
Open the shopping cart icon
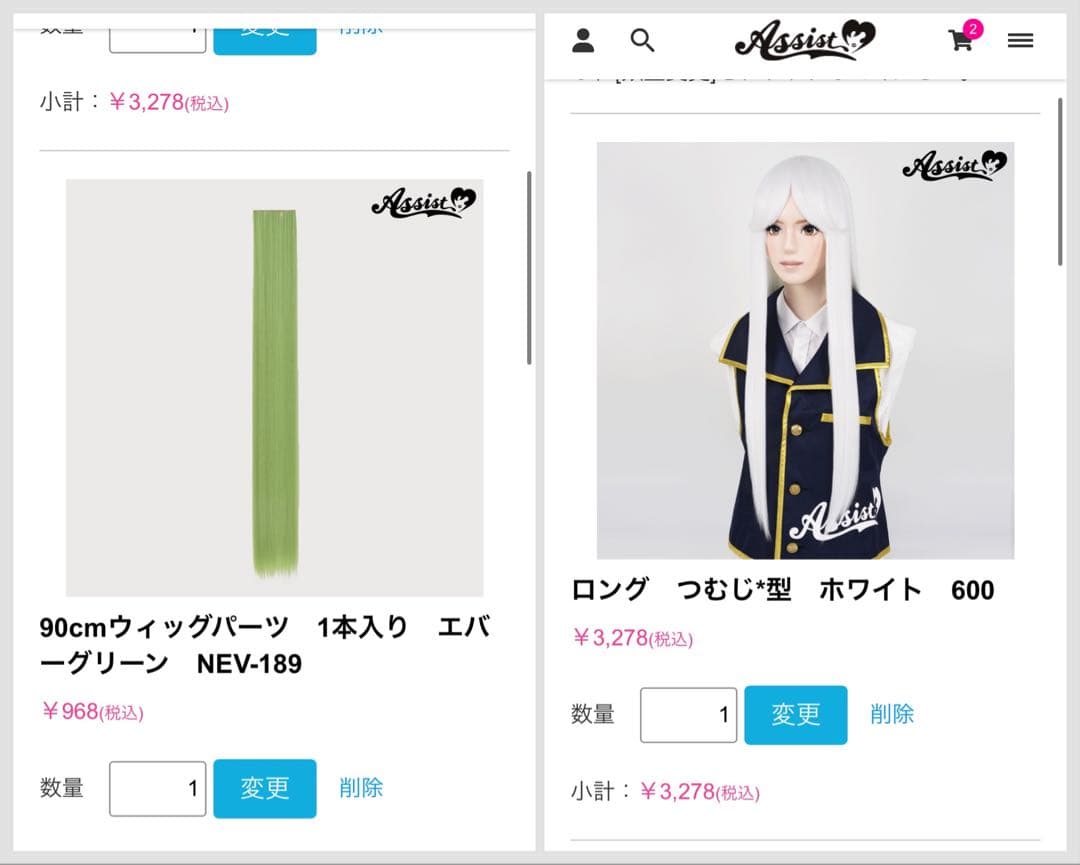click(x=960, y=41)
